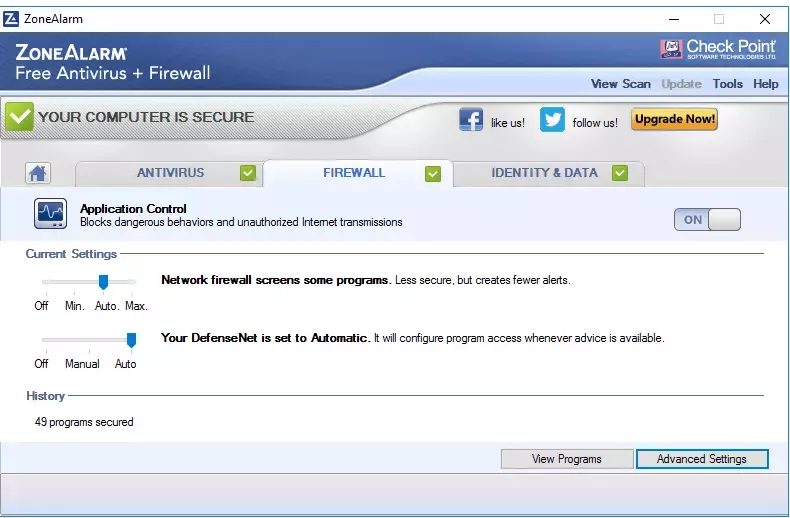
Task: Click the View Programs button
Action: pyautogui.click(x=567, y=459)
